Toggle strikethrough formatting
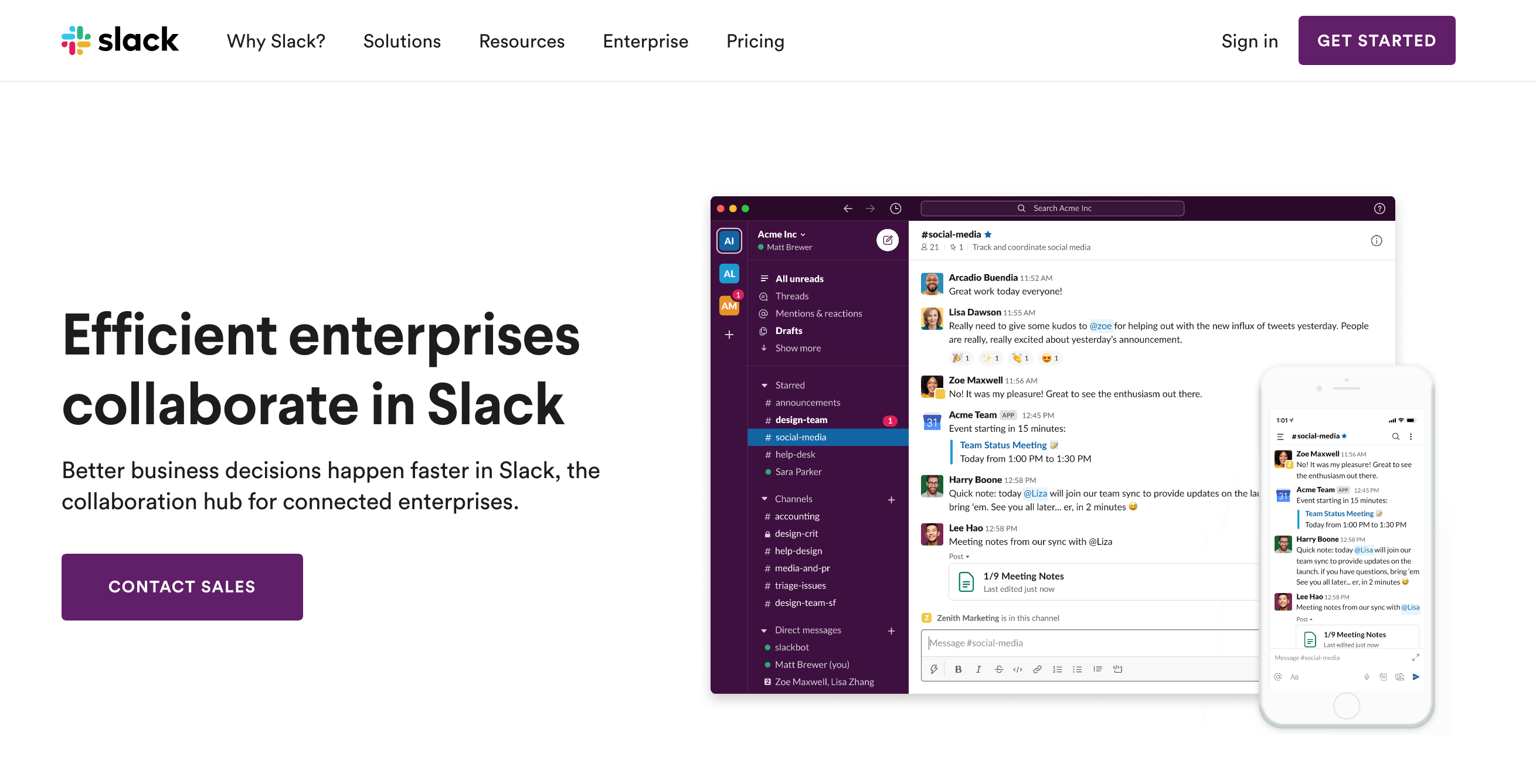 pos(999,670)
